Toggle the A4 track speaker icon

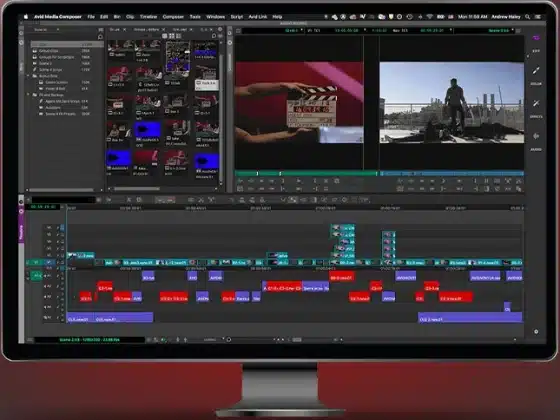[45, 307]
